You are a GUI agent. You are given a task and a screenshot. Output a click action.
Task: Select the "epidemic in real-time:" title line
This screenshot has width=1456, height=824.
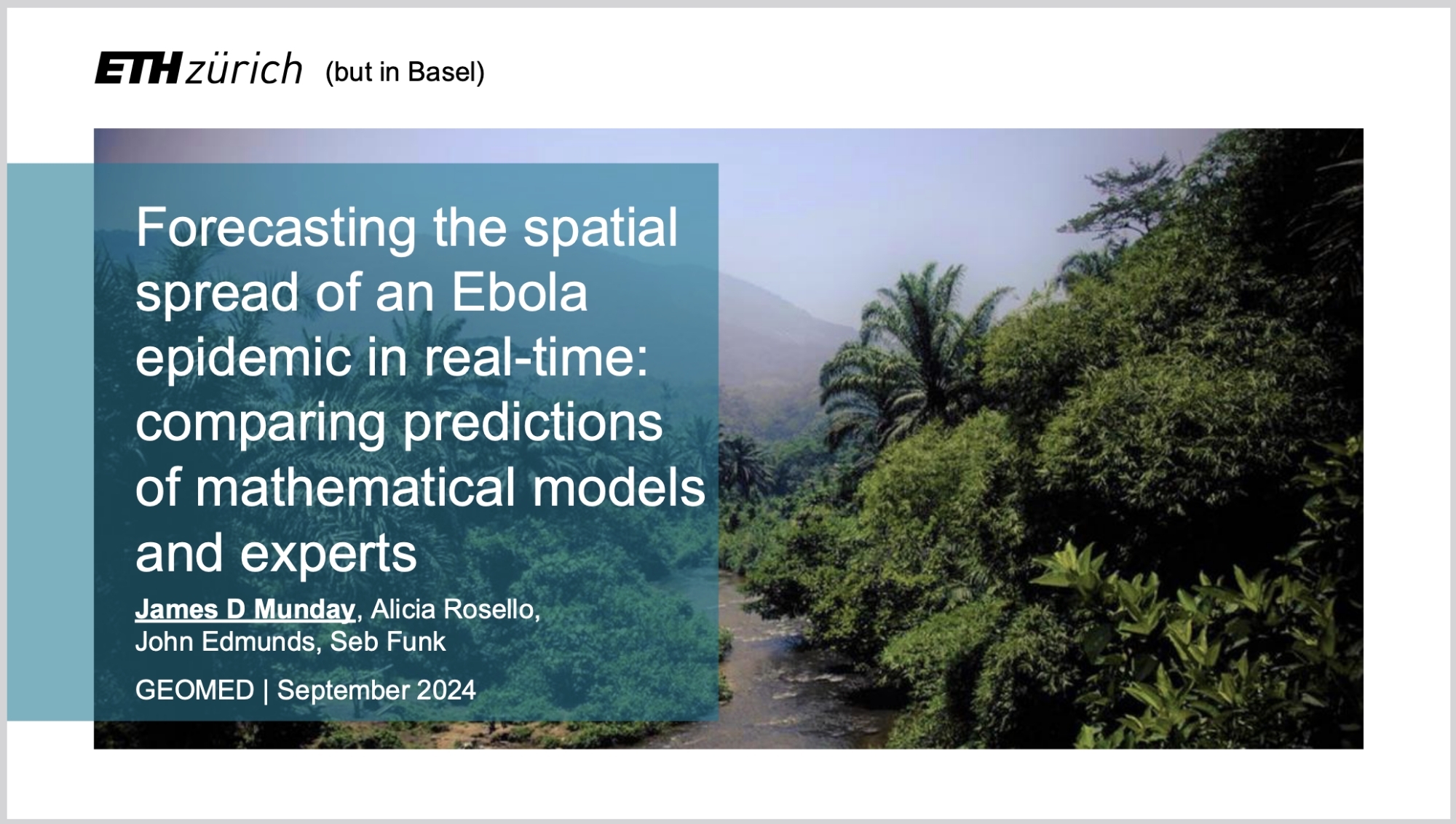tap(392, 357)
